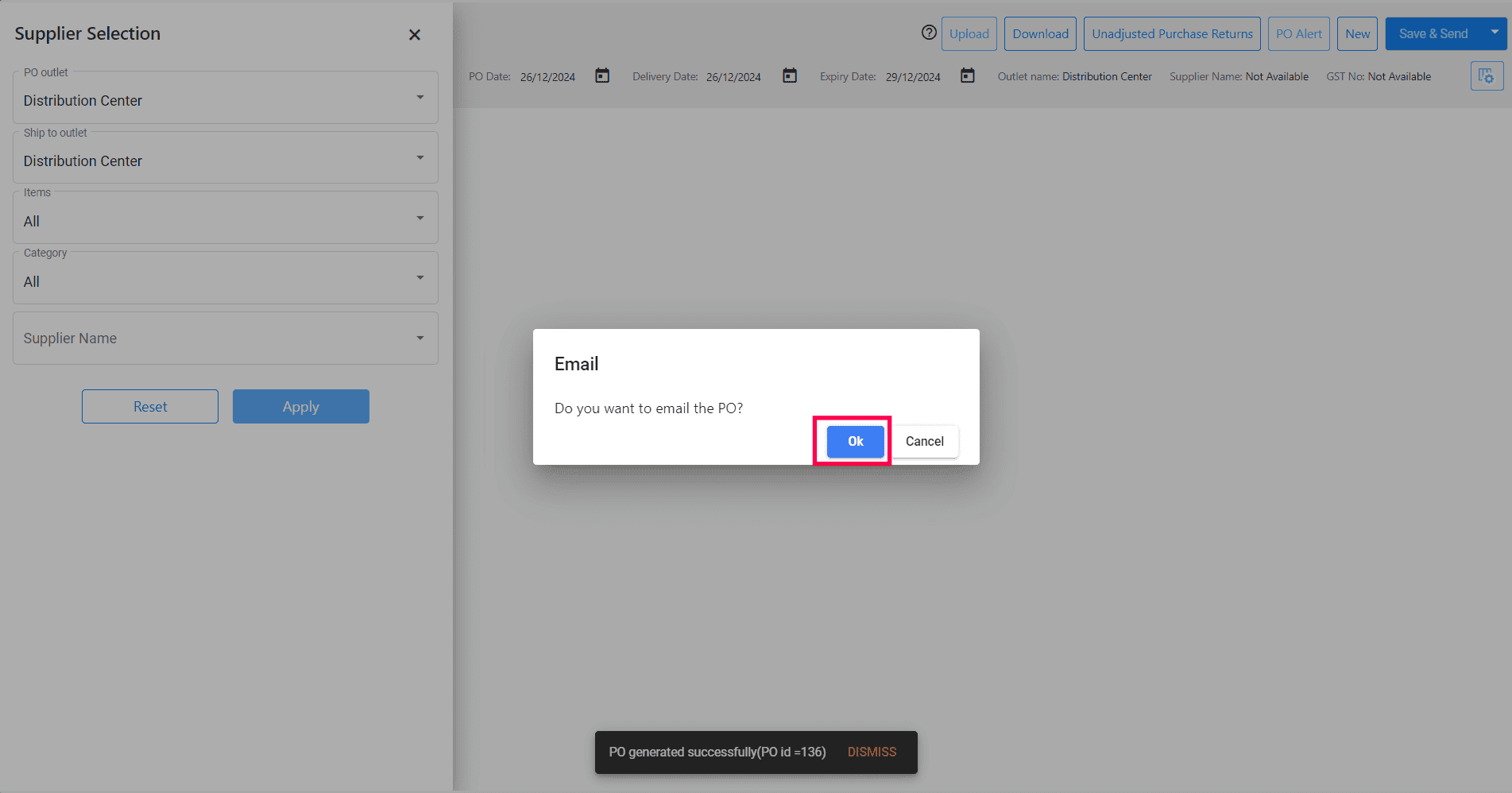Click the 'Outlet name: Distribution Center' text
The image size is (1512, 793).
(x=1075, y=76)
